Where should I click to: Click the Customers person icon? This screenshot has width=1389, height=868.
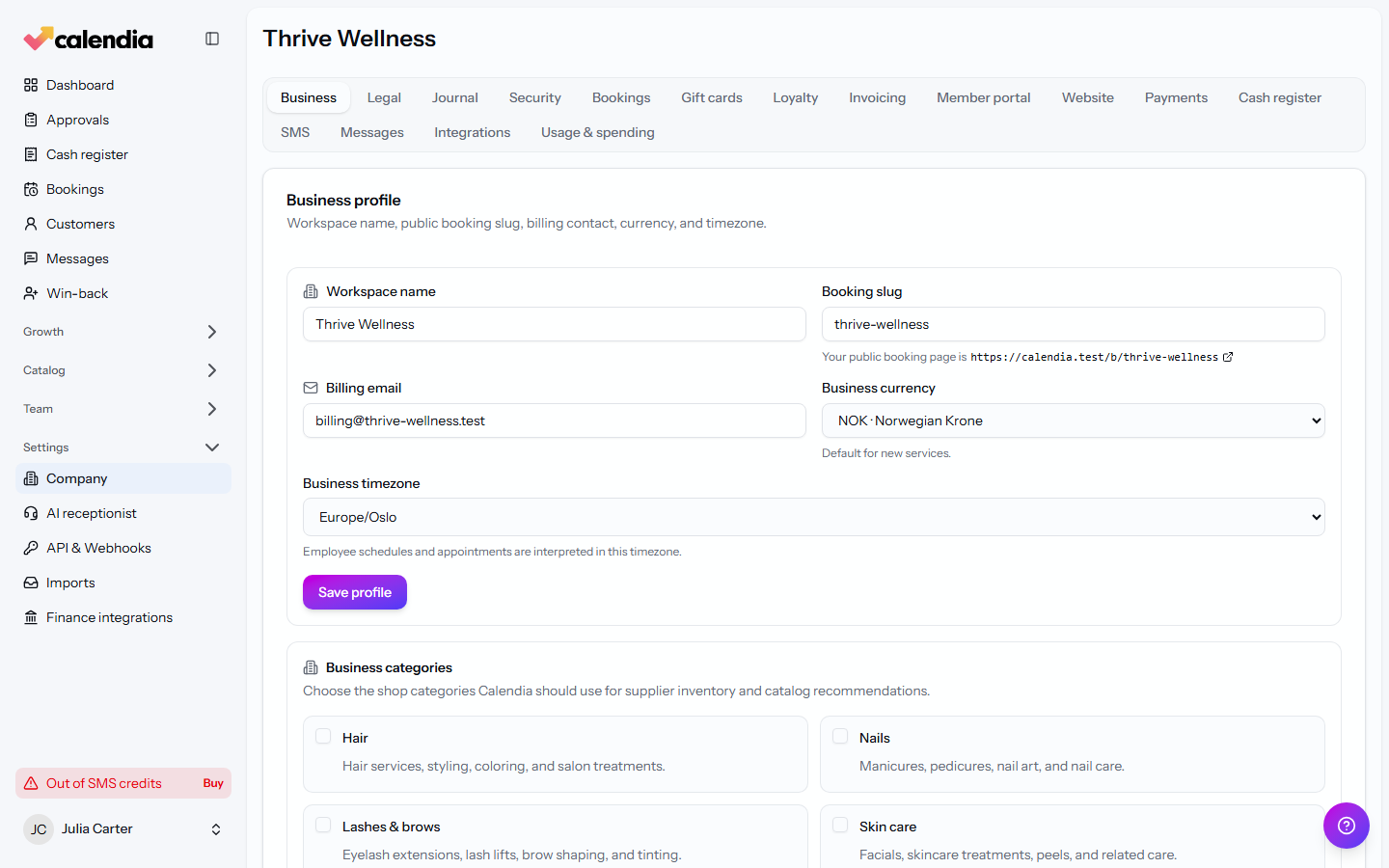(31, 224)
